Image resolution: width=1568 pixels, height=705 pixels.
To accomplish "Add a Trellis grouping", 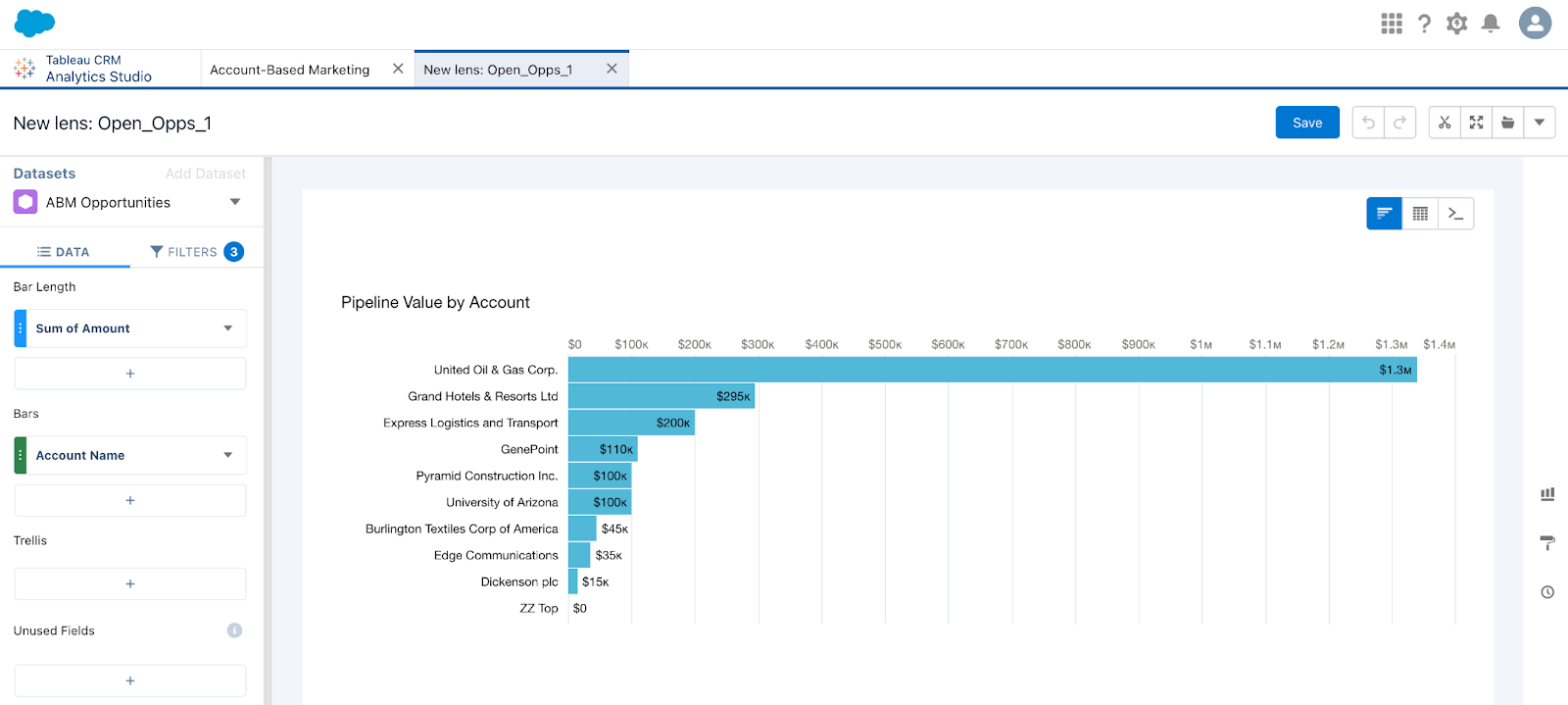I will (x=130, y=583).
